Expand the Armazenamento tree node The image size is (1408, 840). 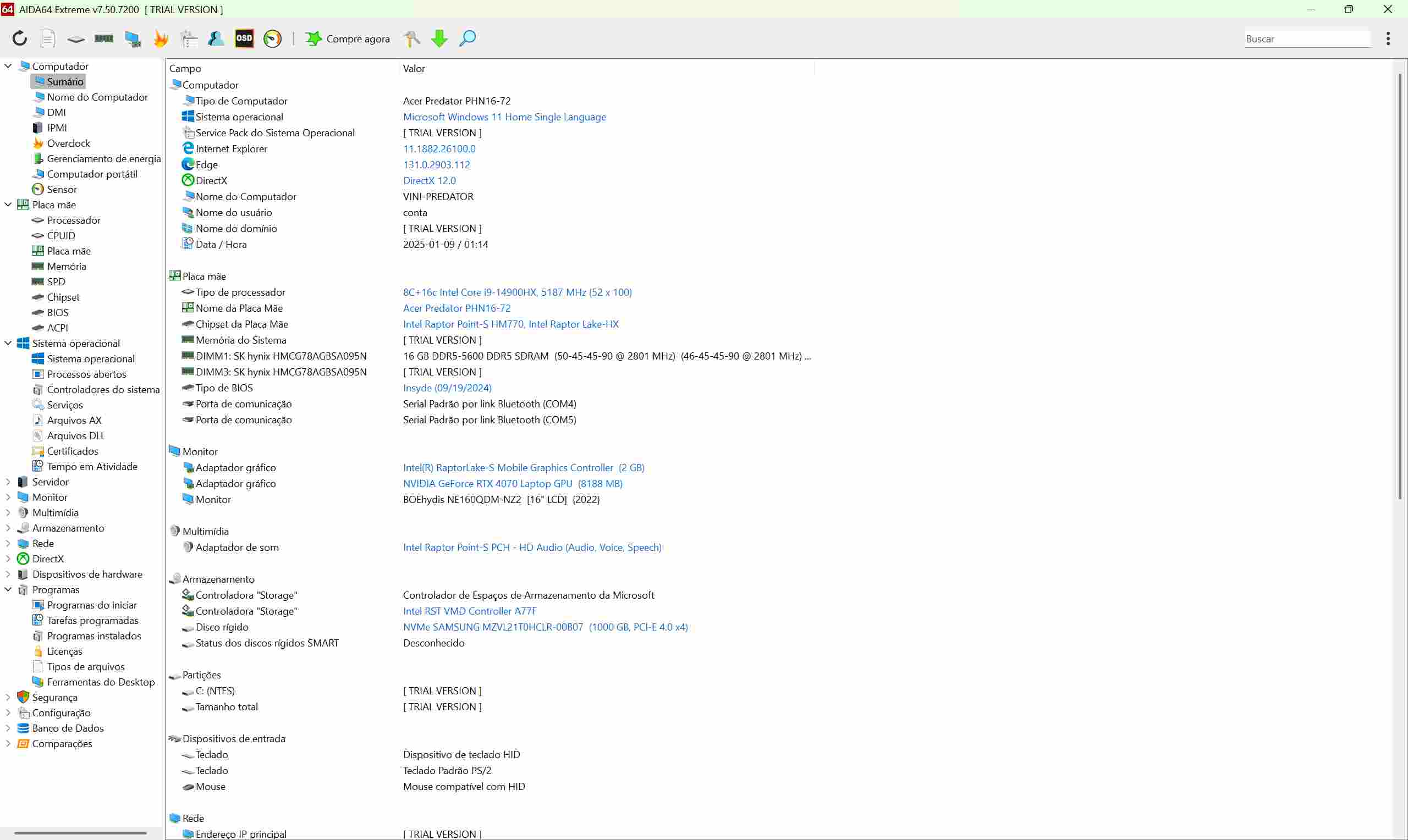click(8, 528)
